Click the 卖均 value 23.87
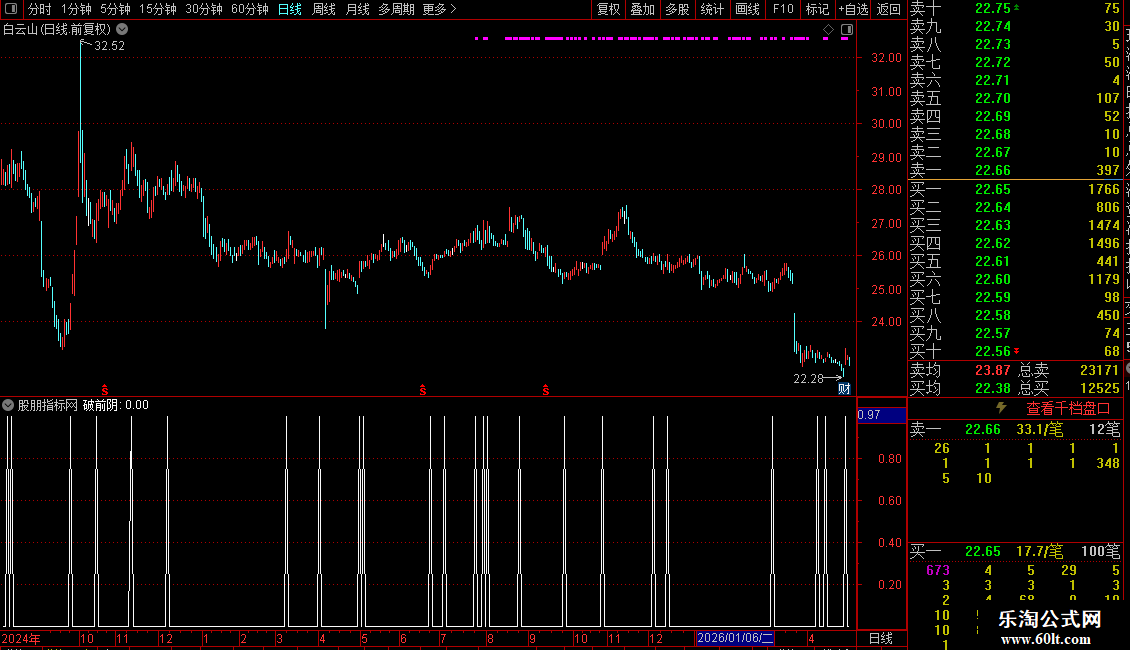 click(x=993, y=370)
